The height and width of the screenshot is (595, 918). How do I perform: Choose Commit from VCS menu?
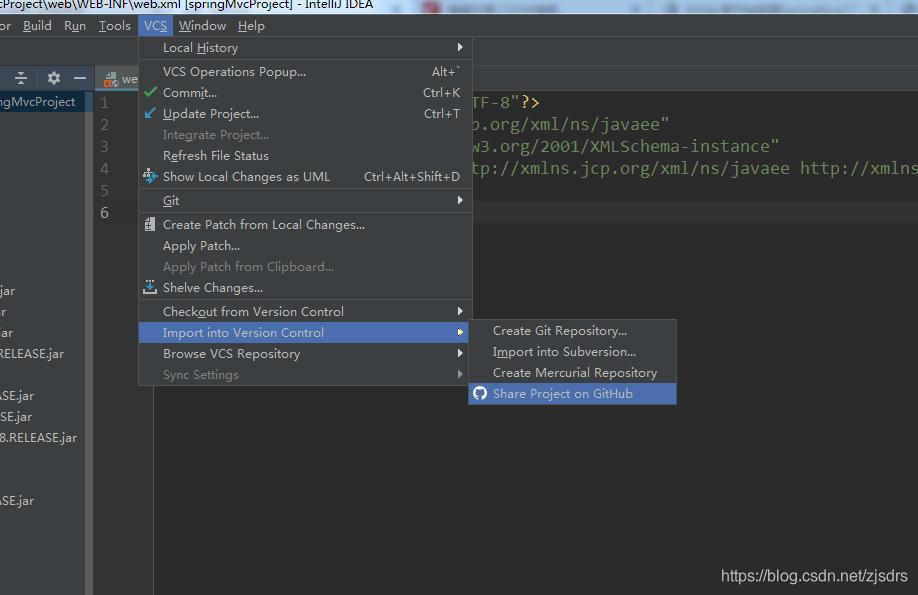305,93
